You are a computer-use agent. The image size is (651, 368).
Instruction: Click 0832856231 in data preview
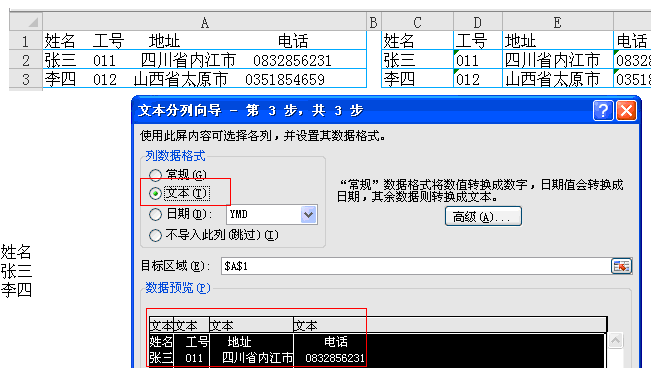click(335, 358)
